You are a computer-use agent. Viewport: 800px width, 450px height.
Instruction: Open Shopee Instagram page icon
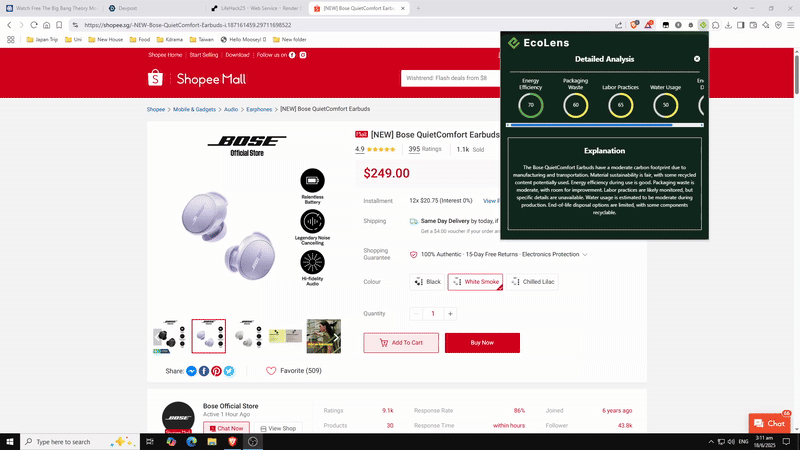(x=303, y=55)
